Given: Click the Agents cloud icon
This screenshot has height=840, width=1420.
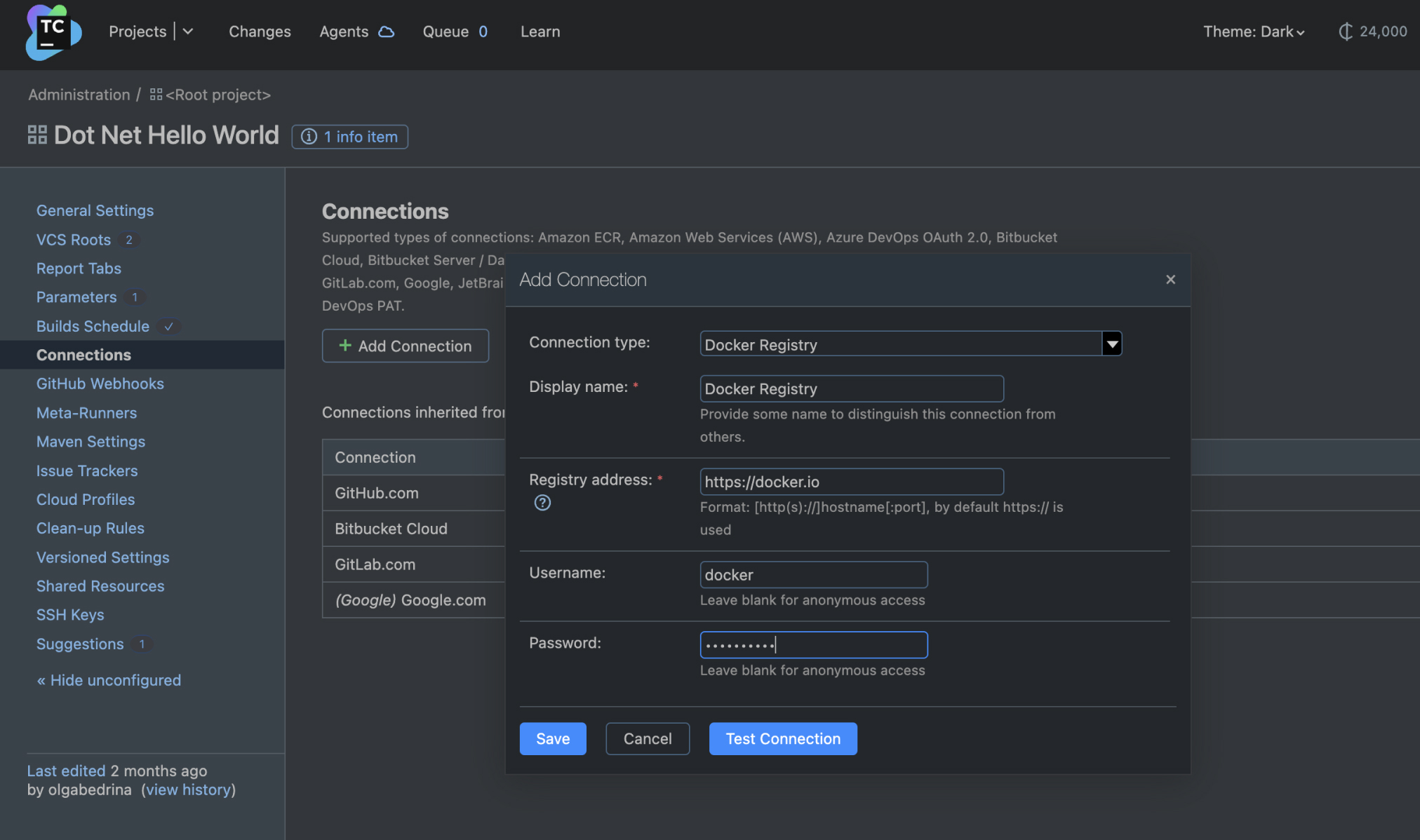Looking at the screenshot, I should coord(385,31).
